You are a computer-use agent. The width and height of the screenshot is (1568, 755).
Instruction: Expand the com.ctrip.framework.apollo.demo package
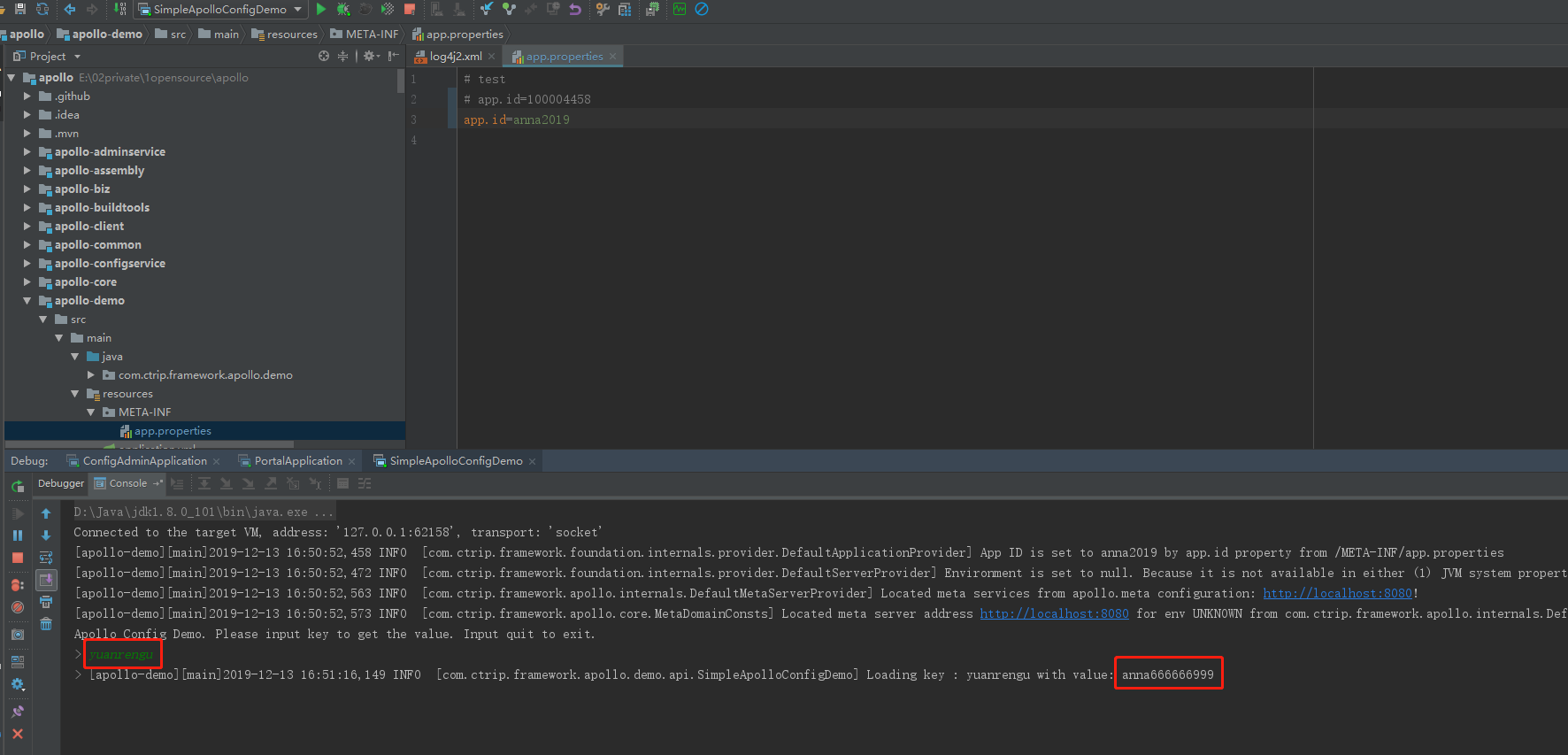click(91, 375)
